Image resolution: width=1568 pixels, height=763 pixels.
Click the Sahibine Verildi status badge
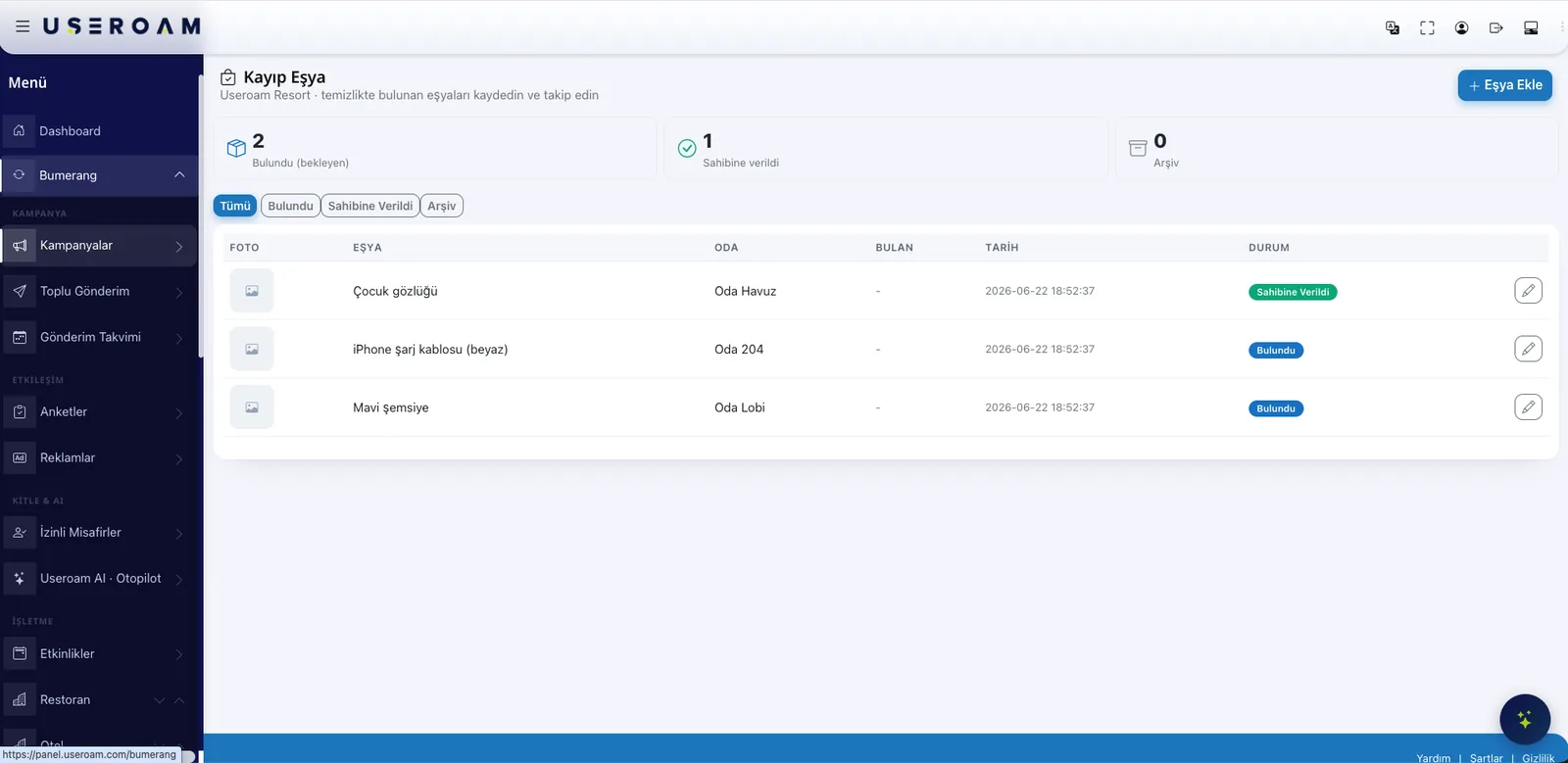(x=1293, y=292)
